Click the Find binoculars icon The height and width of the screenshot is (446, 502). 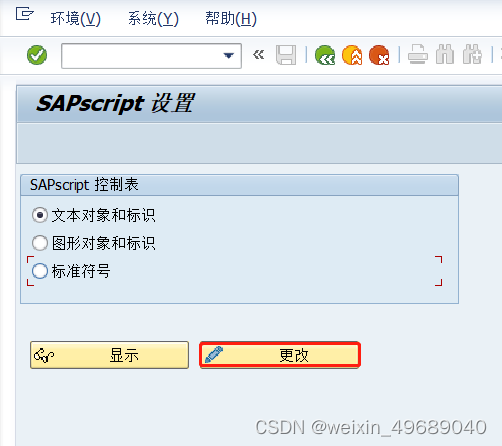click(x=445, y=54)
